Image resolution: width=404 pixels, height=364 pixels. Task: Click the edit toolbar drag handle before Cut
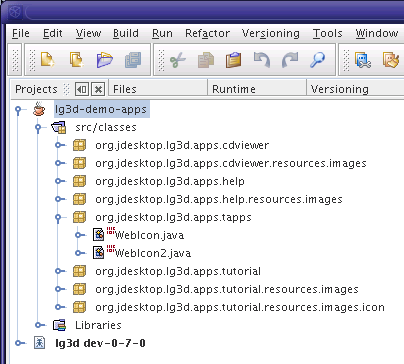[x=161, y=60]
